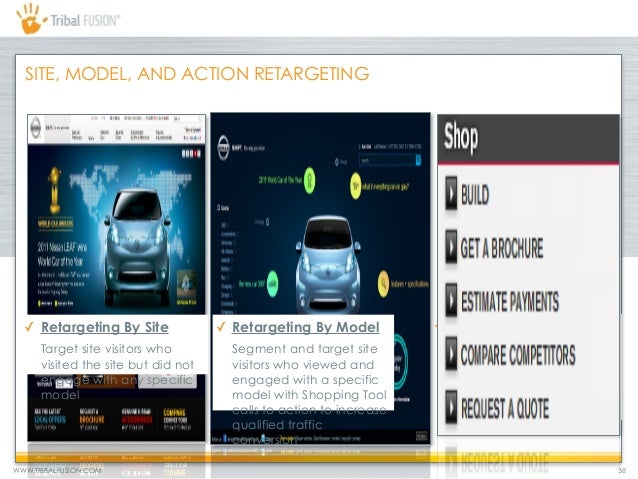
Task: Click the yellow magnifier features icon
Action: click(x=383, y=283)
